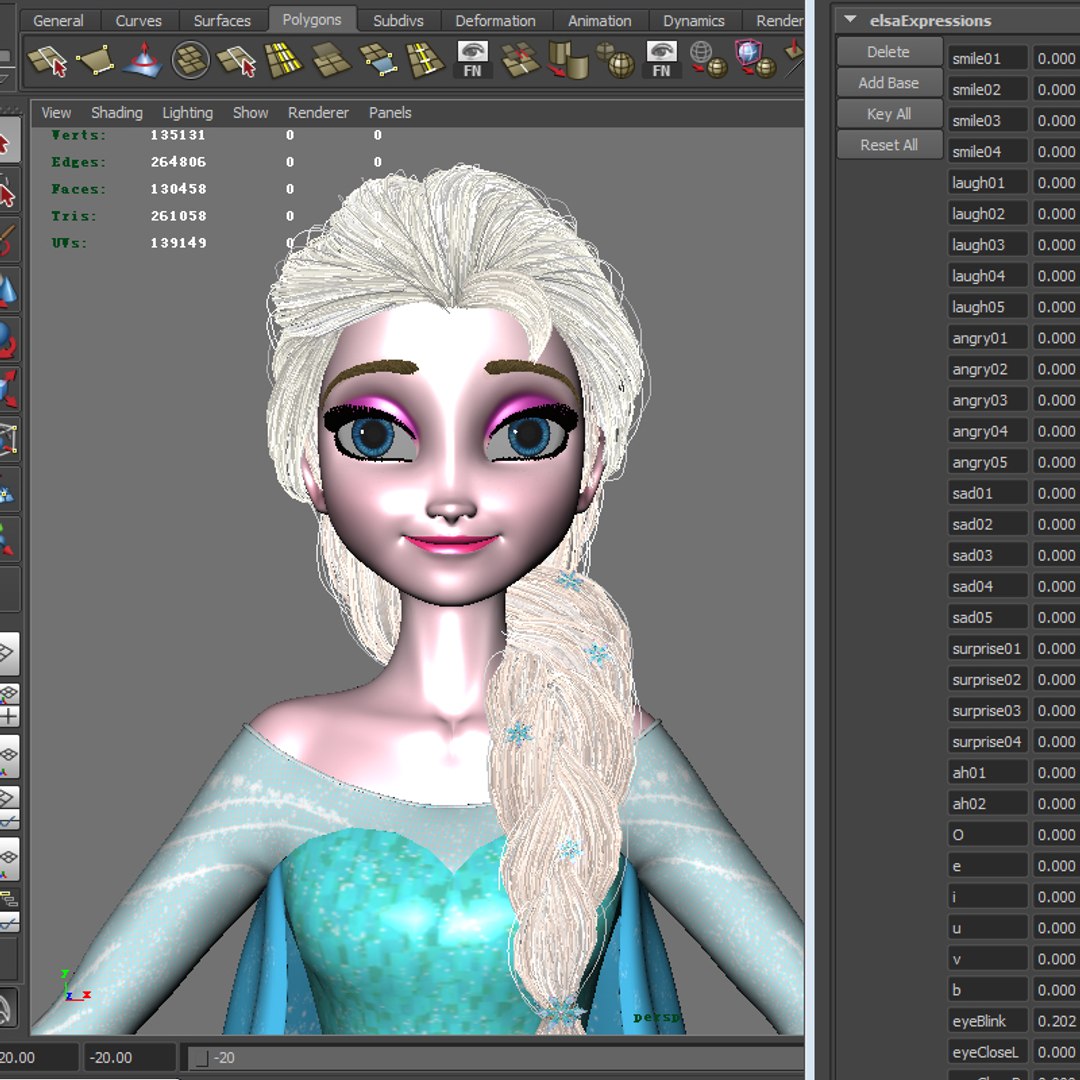Viewport: 1080px width, 1080px height.
Task: Click the small-to-large sphere smooth icon
Action: point(614,60)
